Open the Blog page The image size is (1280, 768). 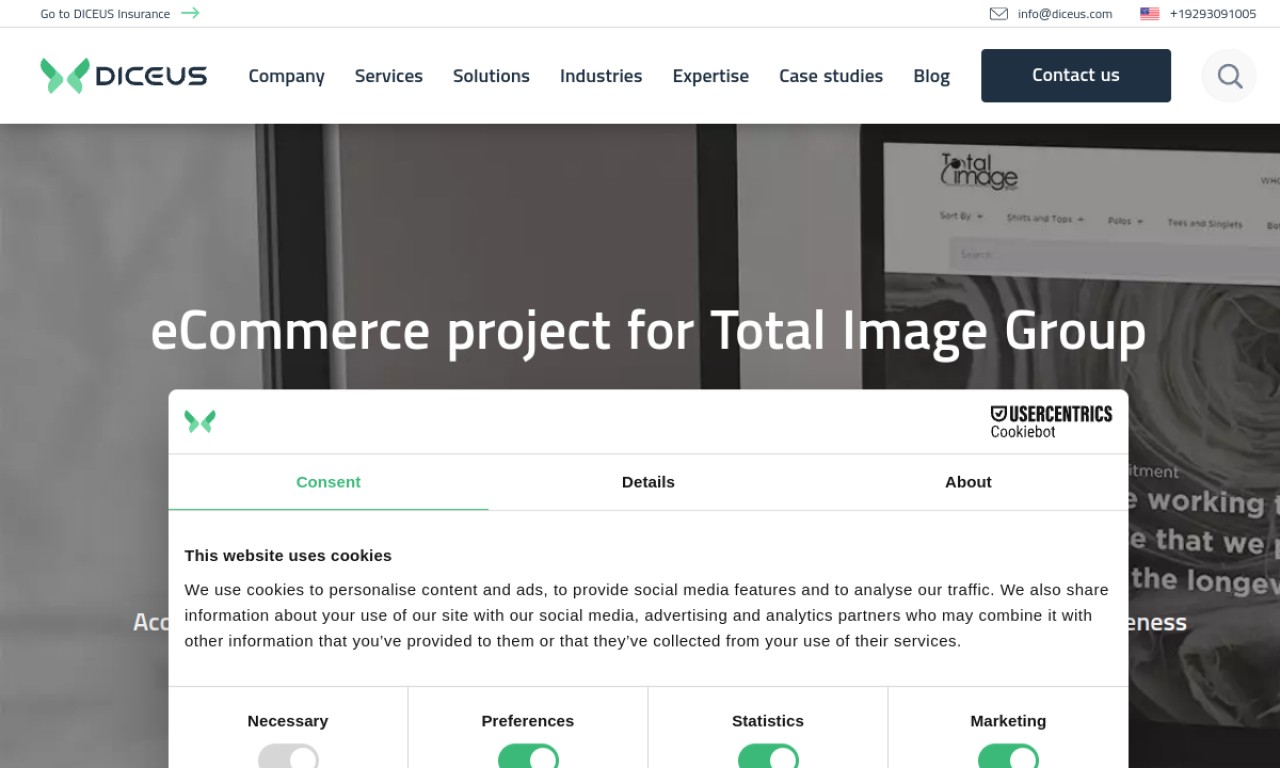(x=931, y=76)
